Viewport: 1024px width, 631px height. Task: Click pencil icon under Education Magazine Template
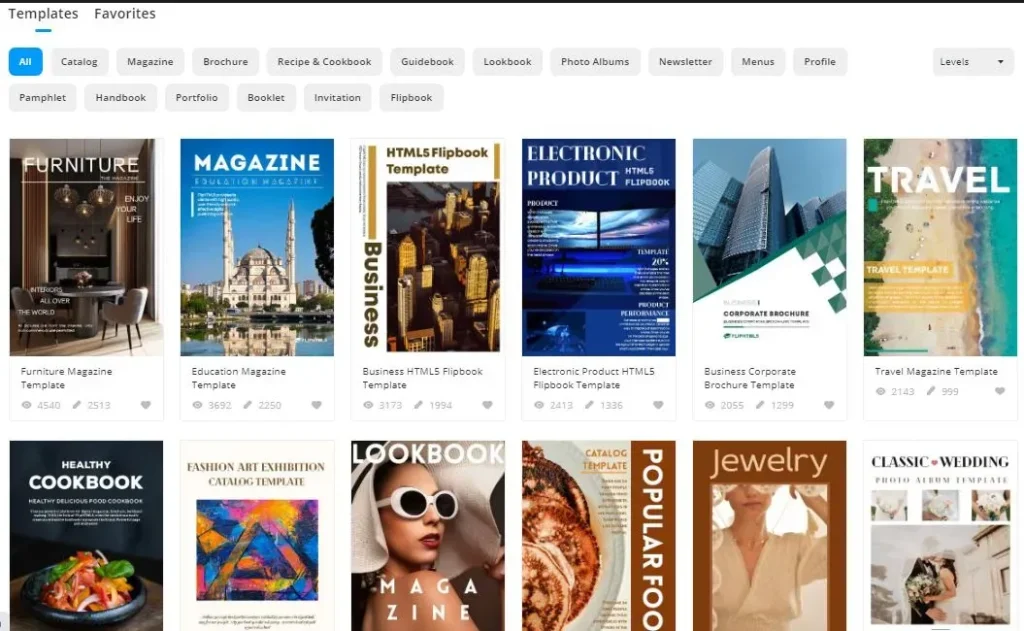coord(248,405)
